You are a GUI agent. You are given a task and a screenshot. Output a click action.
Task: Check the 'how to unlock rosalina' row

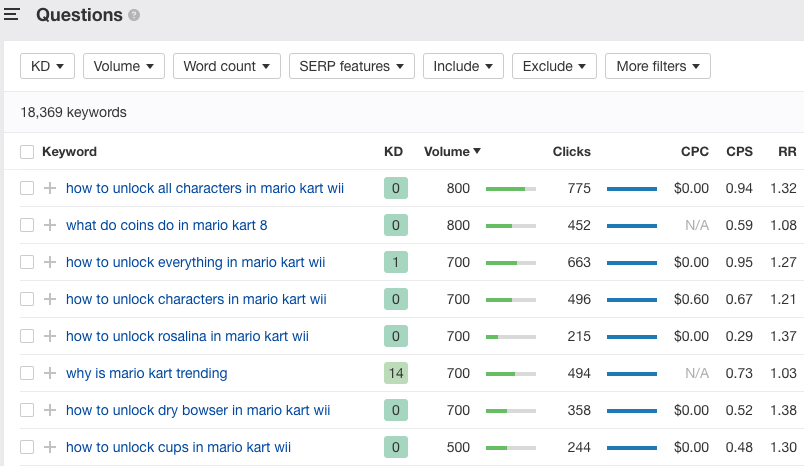tap(27, 336)
